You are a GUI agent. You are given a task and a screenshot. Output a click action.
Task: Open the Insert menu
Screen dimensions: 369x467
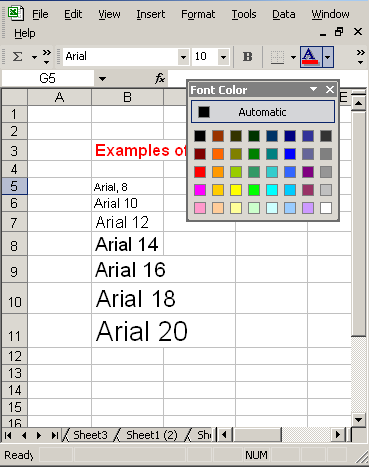pyautogui.click(x=151, y=14)
